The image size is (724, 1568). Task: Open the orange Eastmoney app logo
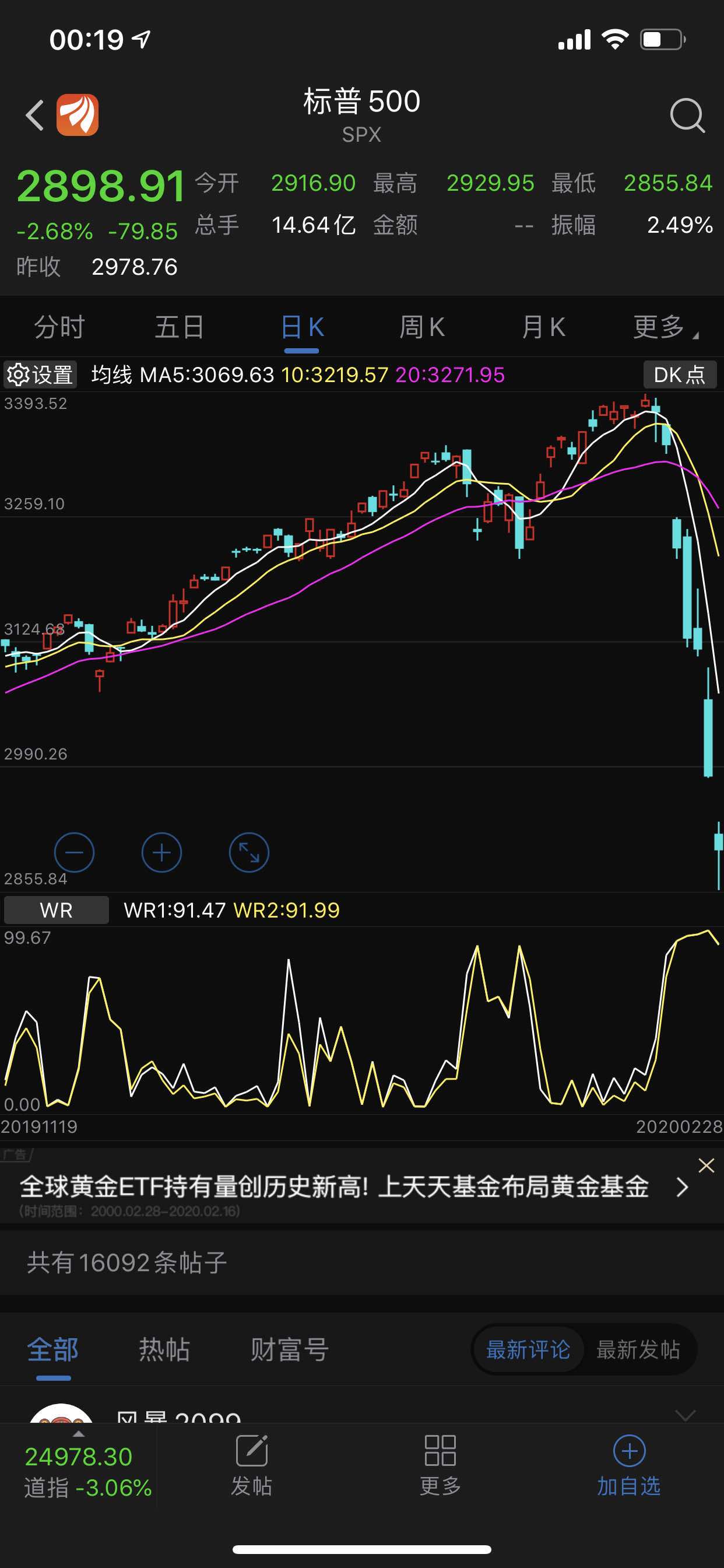coord(78,115)
